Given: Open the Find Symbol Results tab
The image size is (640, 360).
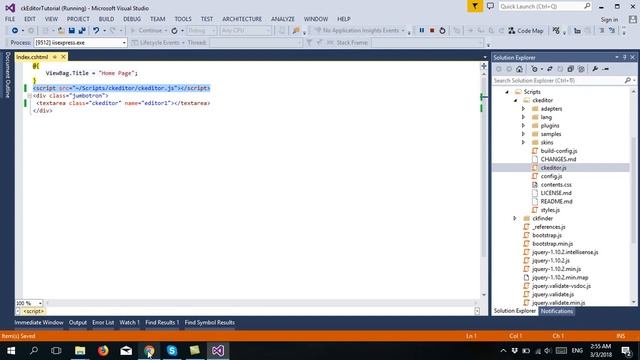Looking at the screenshot, I should click(210, 322).
